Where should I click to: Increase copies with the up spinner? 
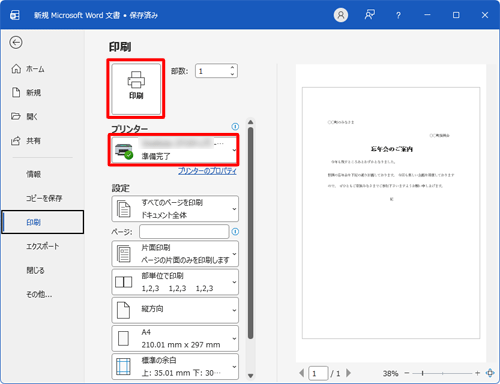232,67
